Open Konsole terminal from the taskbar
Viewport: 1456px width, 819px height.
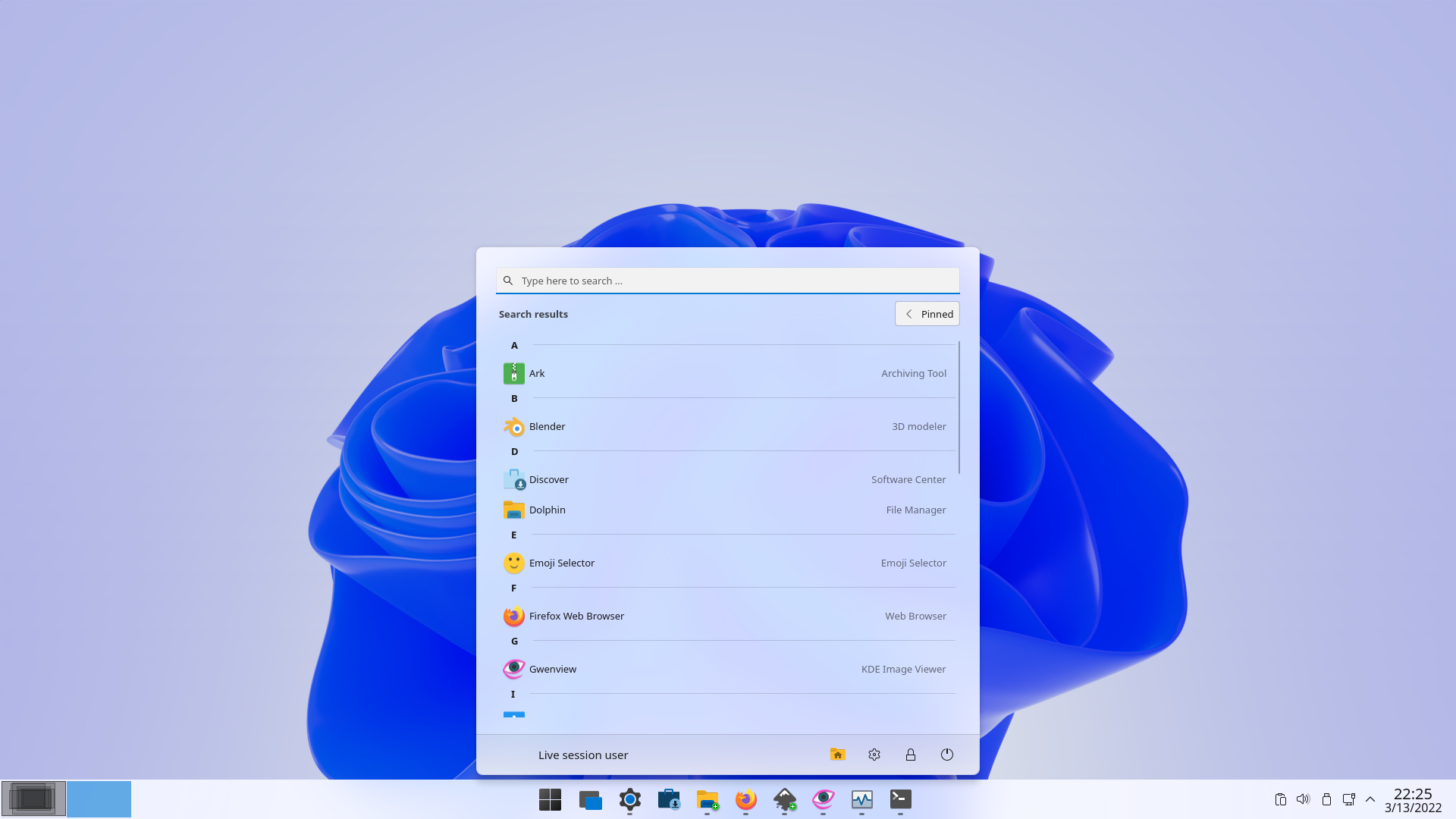pos(901,799)
